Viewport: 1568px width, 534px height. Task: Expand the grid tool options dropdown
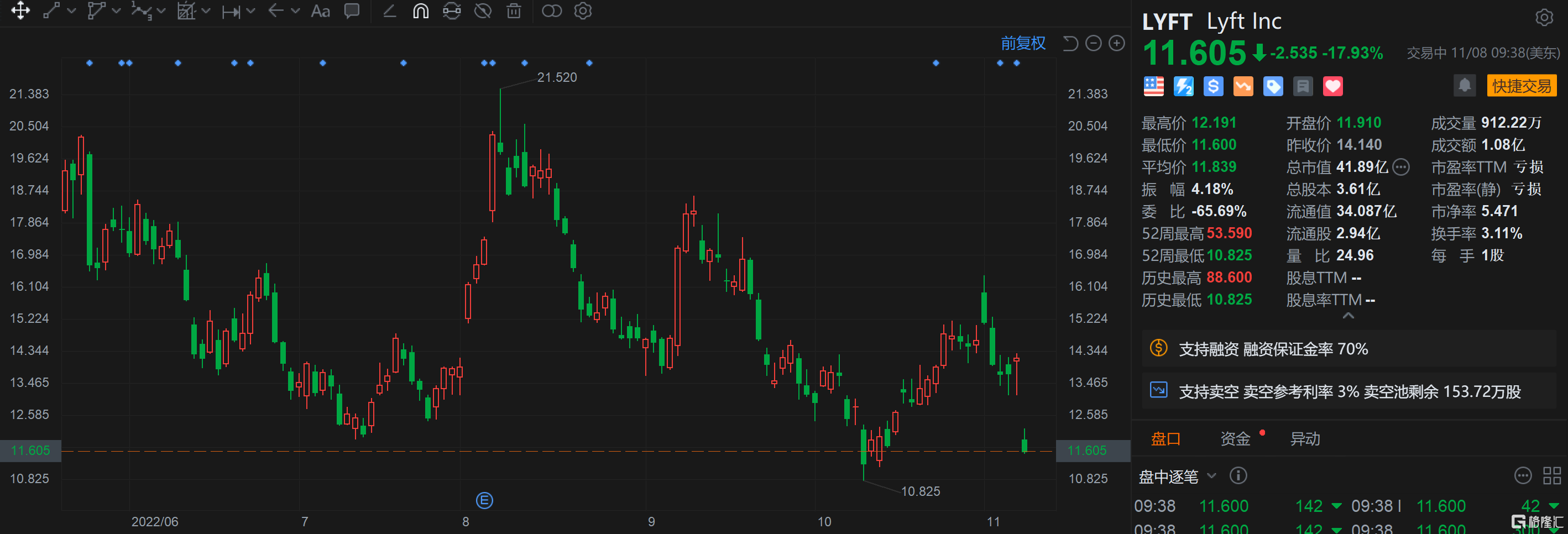pos(206,11)
